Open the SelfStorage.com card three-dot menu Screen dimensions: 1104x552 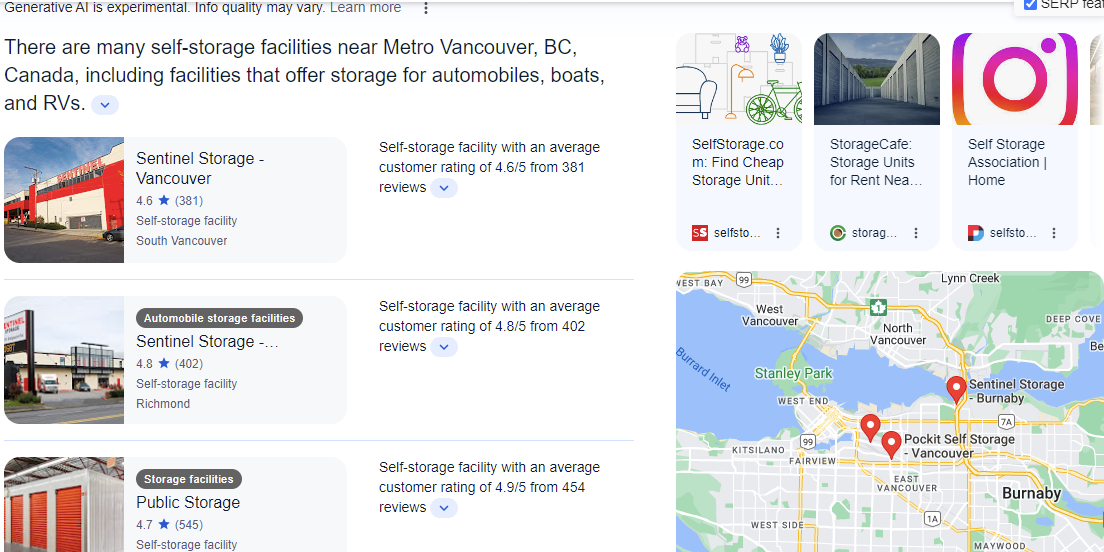click(x=778, y=233)
